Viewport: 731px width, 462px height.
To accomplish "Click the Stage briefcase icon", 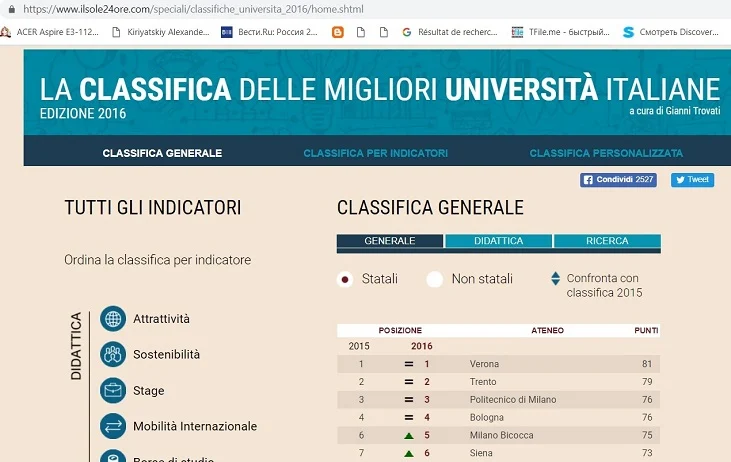I will [113, 390].
